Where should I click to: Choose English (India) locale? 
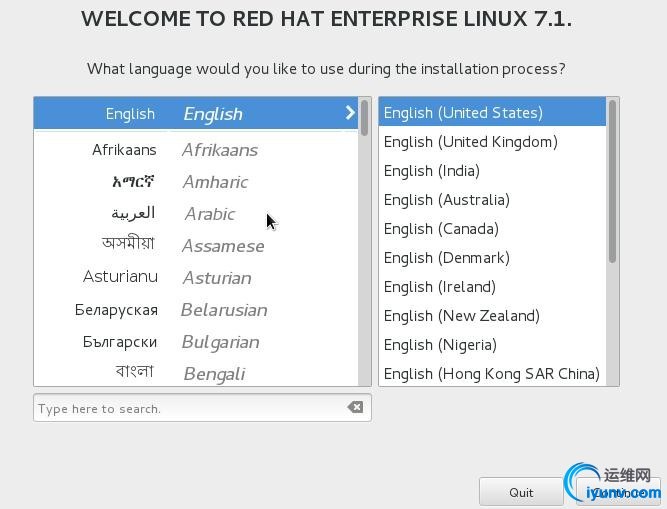click(492, 171)
